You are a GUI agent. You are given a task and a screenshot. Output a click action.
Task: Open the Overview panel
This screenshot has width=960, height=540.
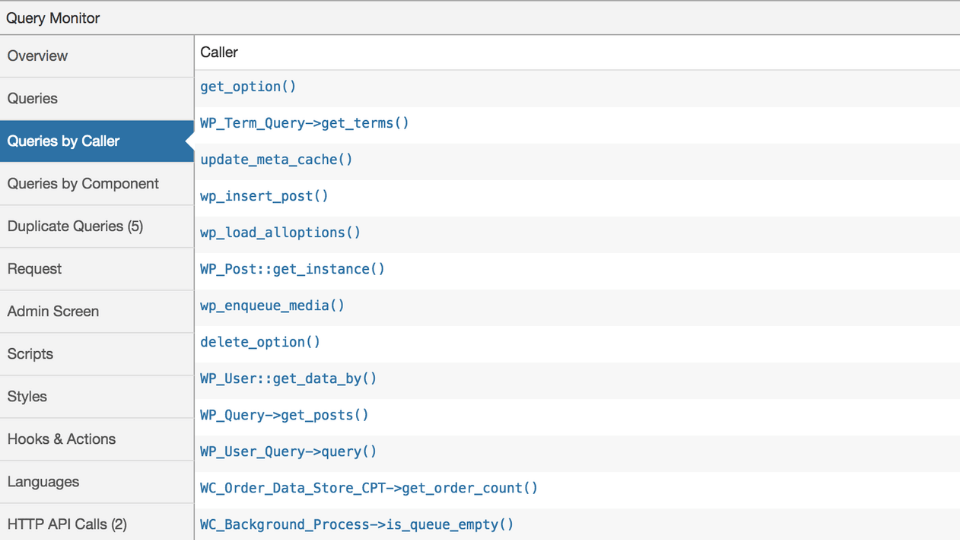(97, 56)
